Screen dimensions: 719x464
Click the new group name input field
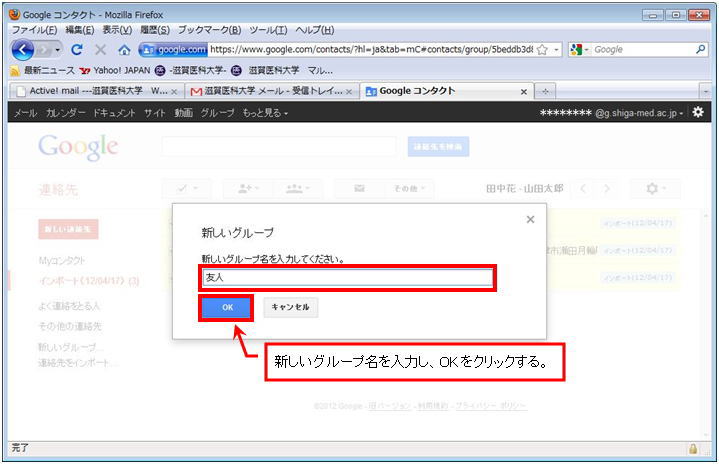click(348, 277)
